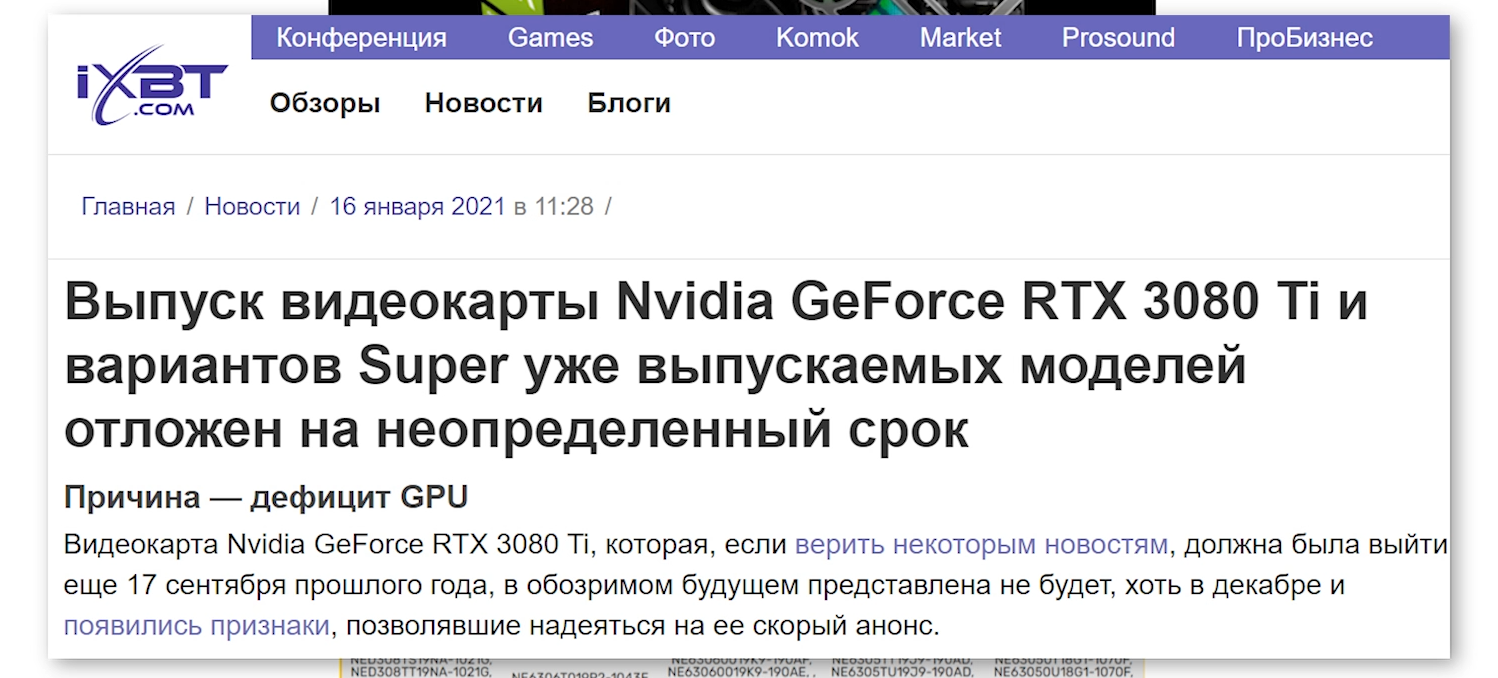Switch to the Блоги tab
The height and width of the screenshot is (678, 1498).
[629, 103]
